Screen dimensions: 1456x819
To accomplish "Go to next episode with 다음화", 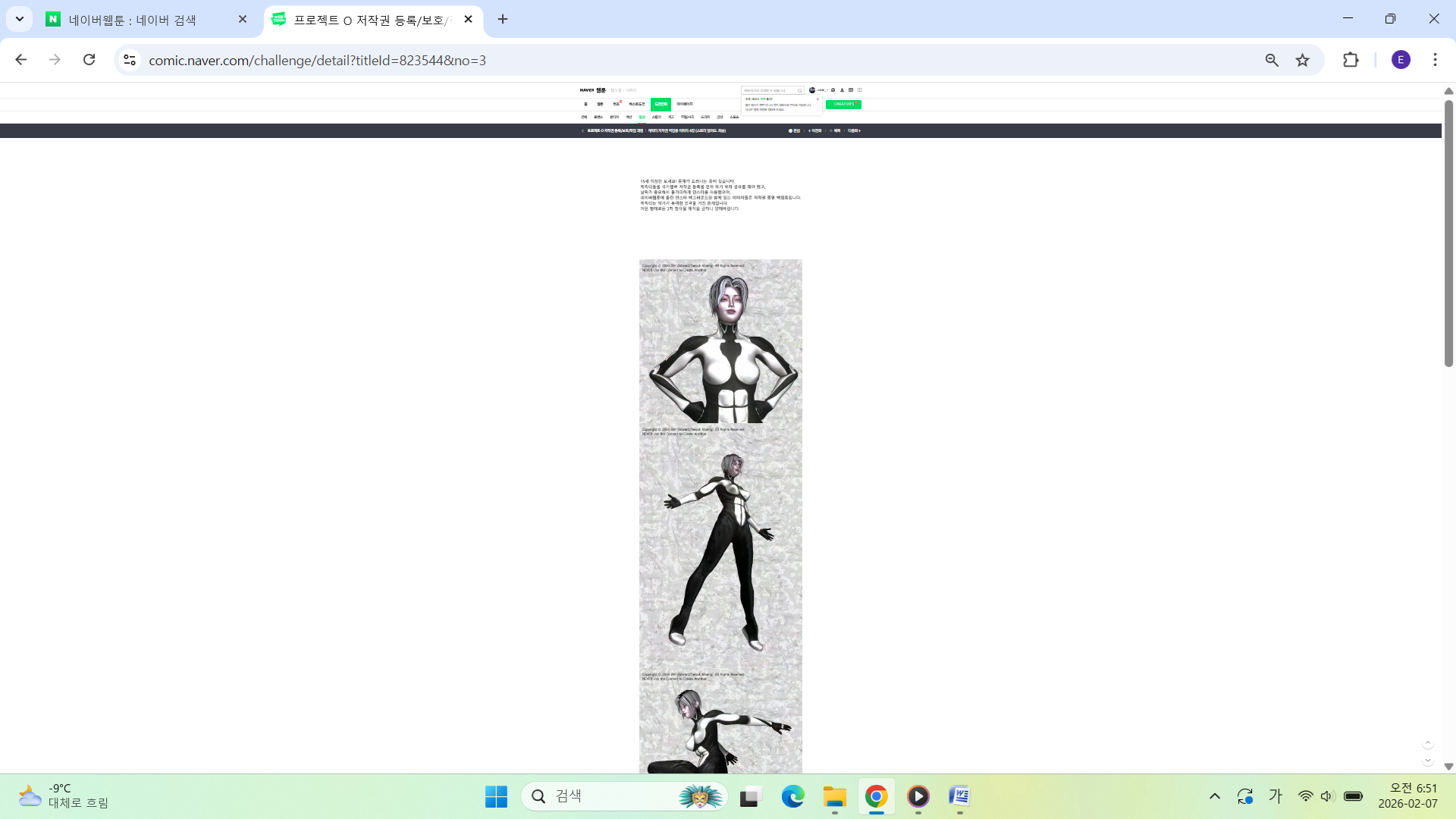I will (x=854, y=130).
